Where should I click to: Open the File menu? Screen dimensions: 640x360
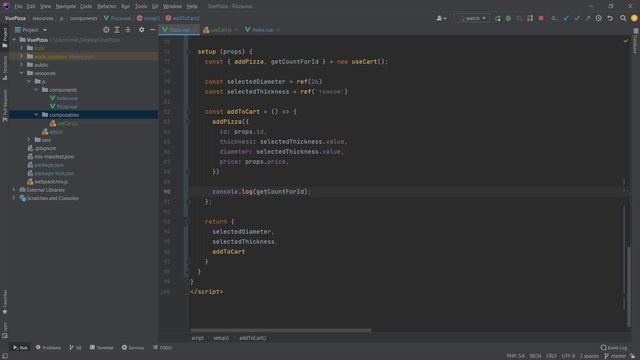pos(18,7)
